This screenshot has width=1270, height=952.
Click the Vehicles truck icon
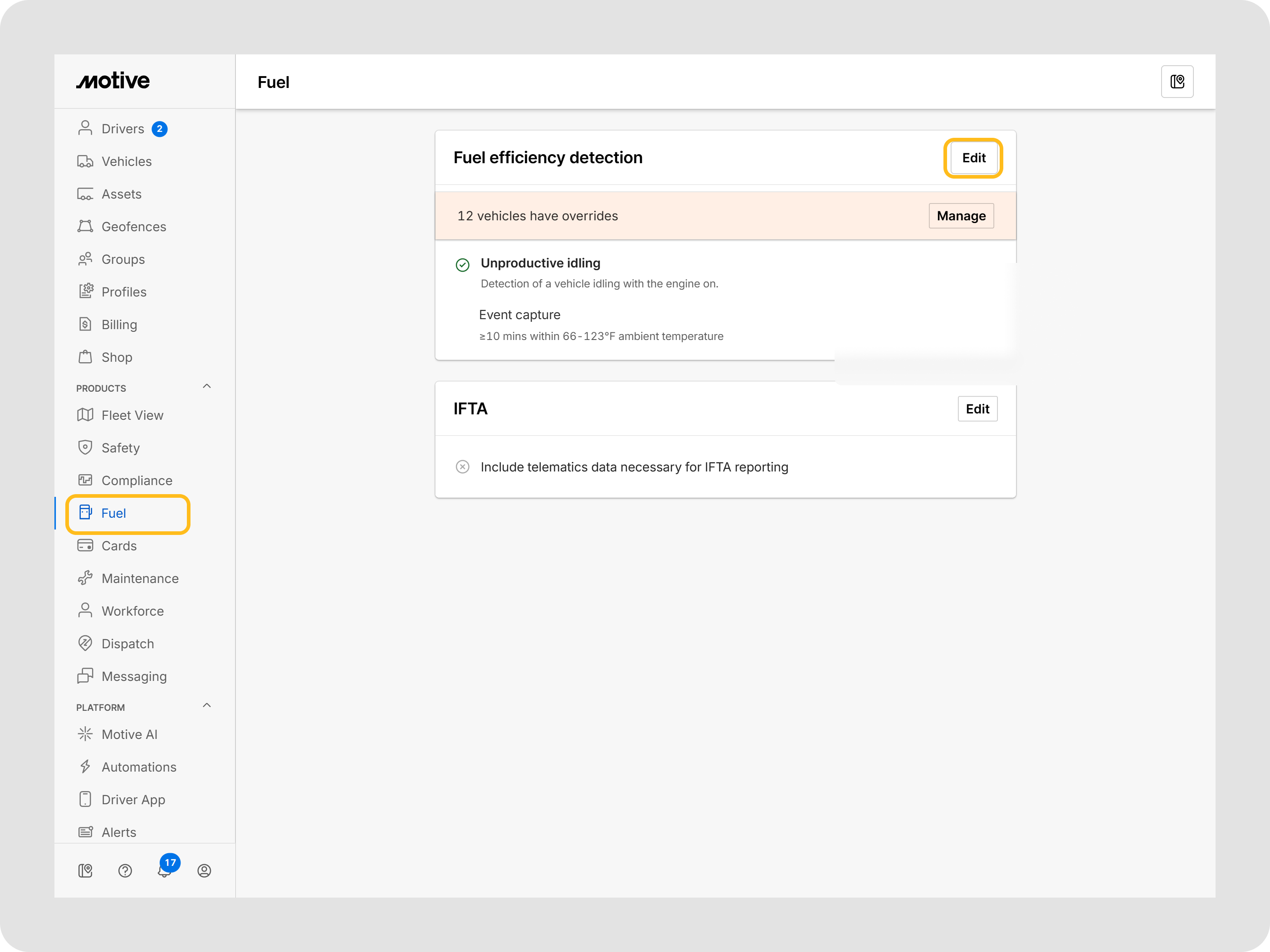point(85,160)
